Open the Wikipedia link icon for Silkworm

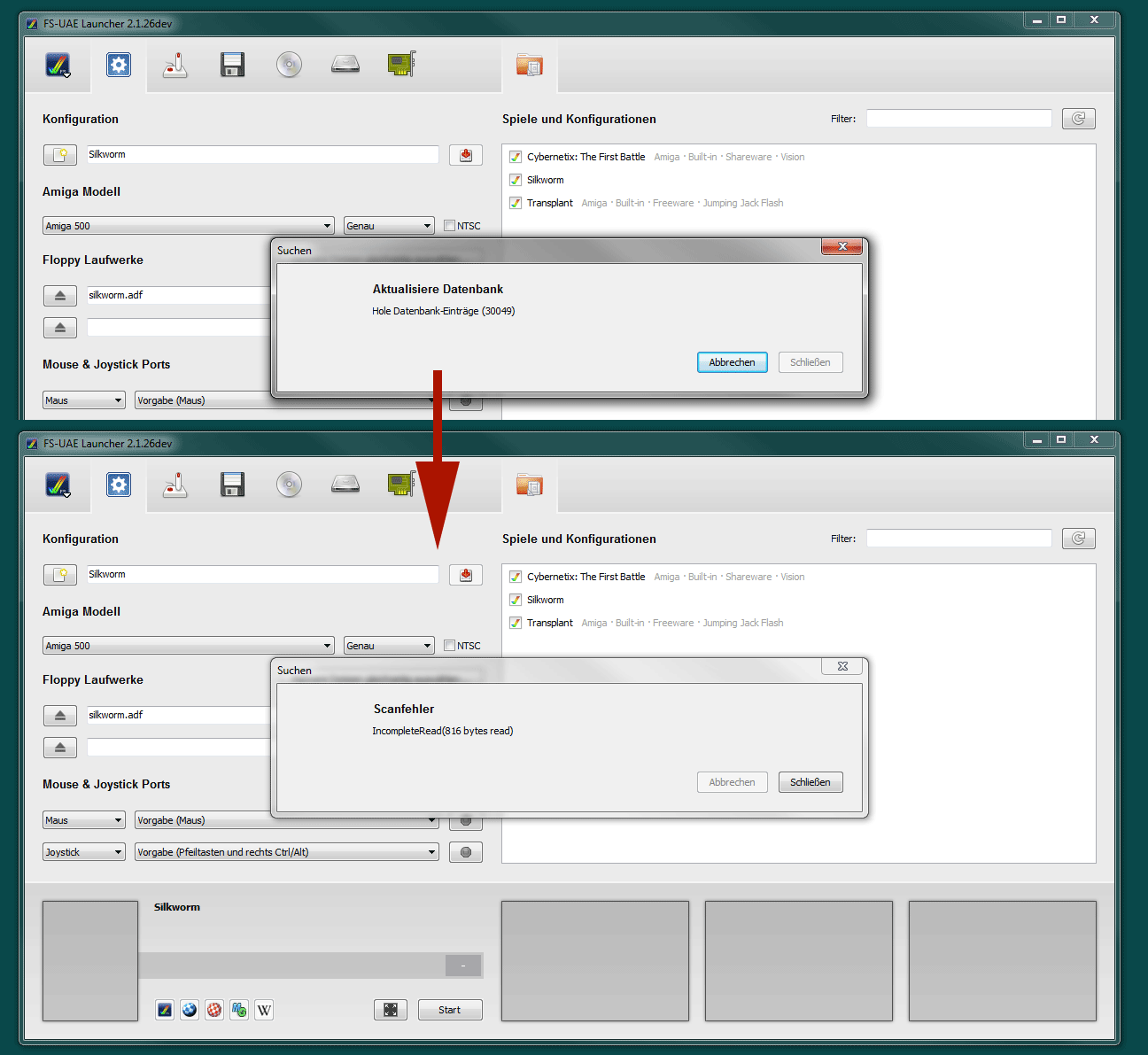pyautogui.click(x=264, y=1010)
